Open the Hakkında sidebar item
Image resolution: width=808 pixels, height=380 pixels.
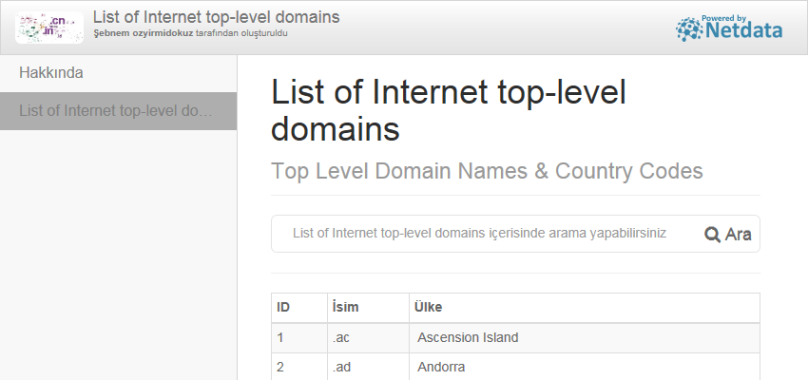point(119,73)
